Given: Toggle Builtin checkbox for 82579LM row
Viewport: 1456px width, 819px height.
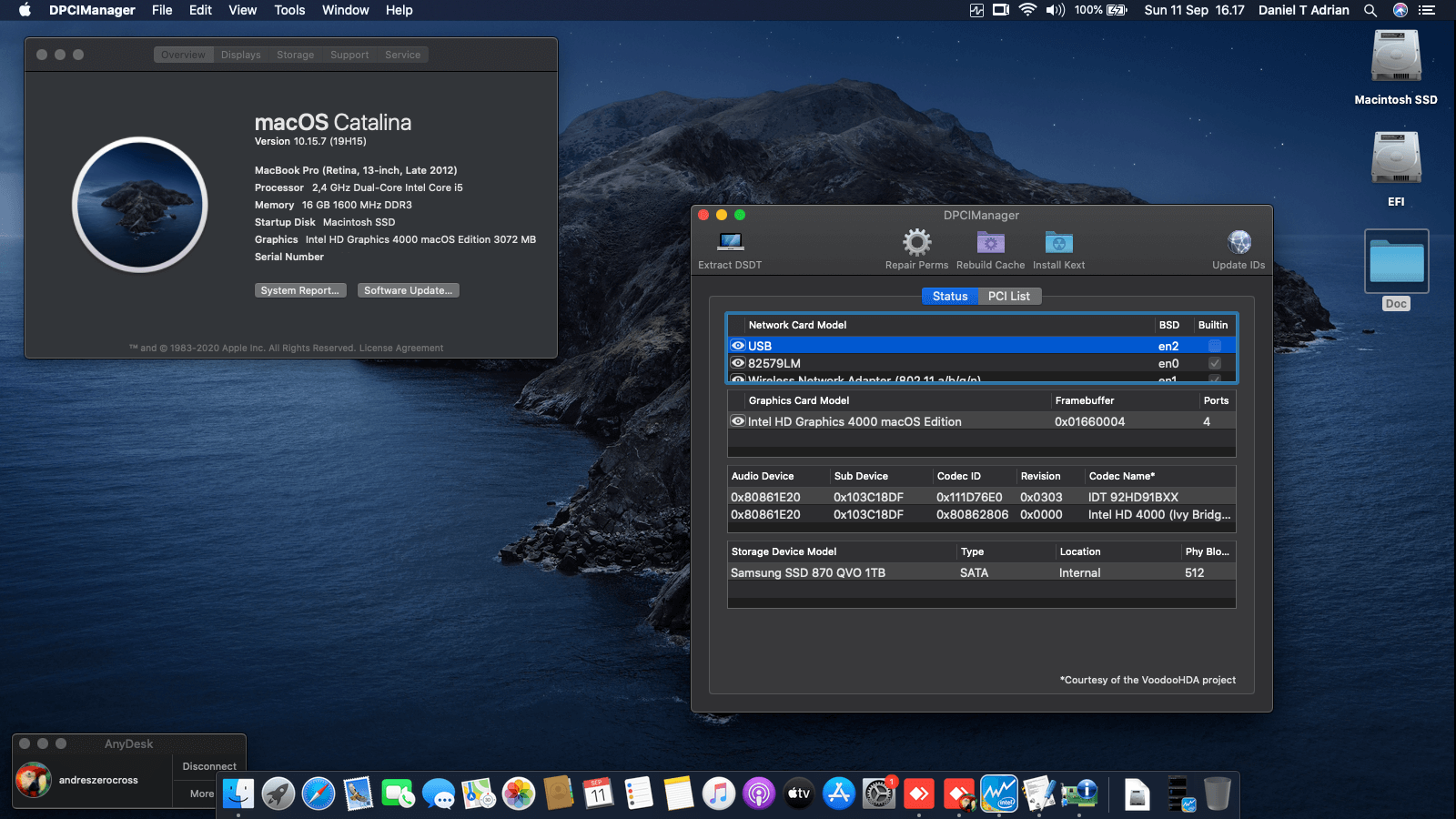Looking at the screenshot, I should click(1214, 363).
